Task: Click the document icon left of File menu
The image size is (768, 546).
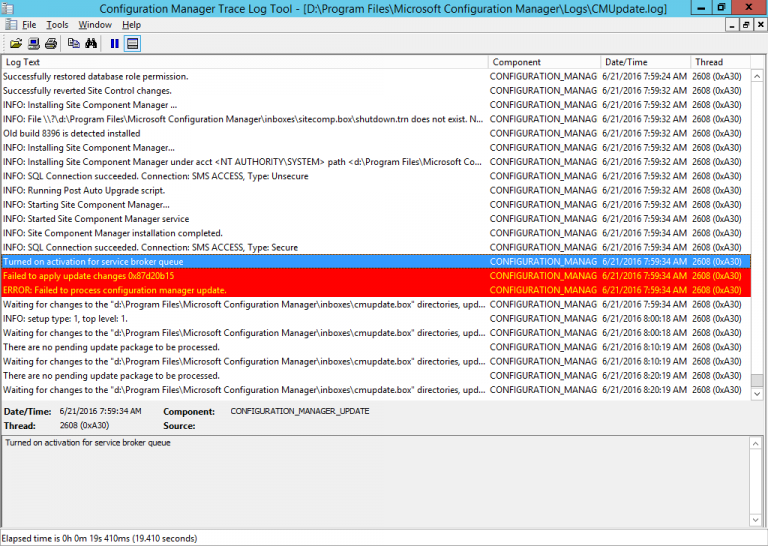Action: tap(10, 24)
